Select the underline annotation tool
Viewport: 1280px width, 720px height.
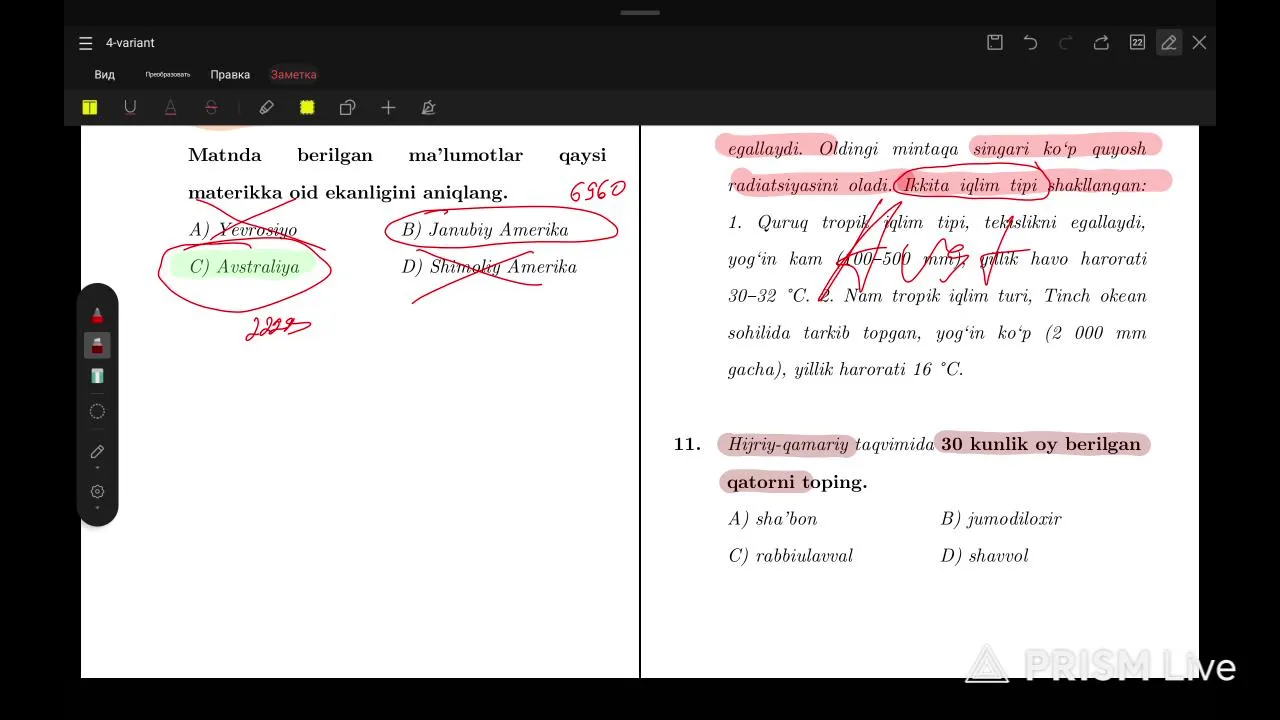point(130,107)
